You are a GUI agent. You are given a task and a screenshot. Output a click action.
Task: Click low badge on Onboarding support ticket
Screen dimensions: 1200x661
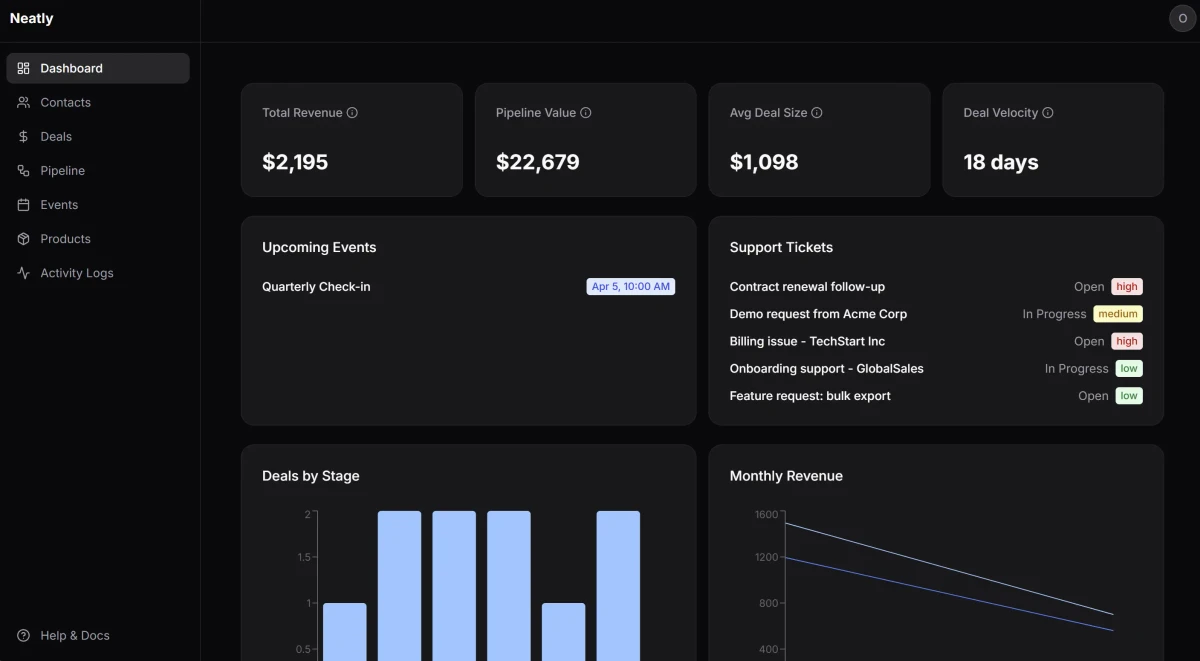click(1129, 368)
